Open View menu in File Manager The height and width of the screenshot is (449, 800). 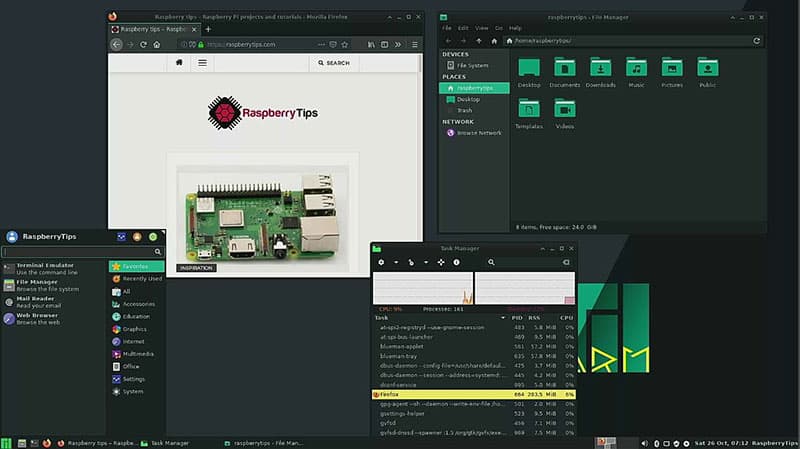pyautogui.click(x=482, y=28)
